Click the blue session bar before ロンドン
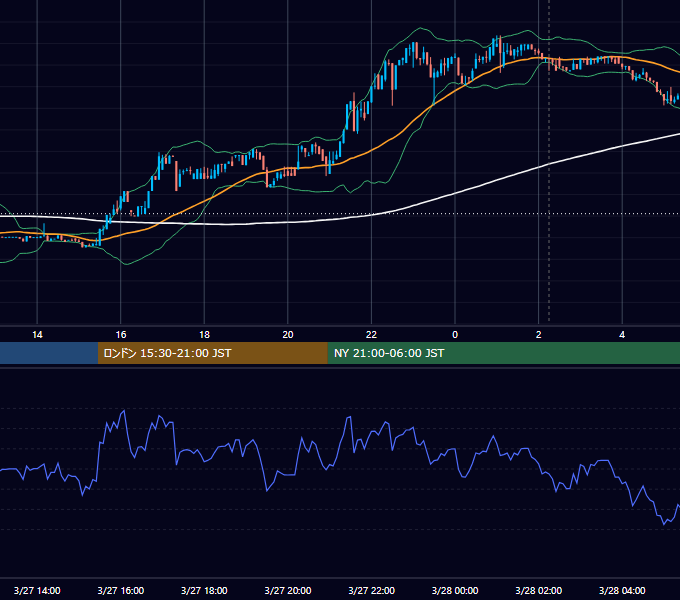680x600 pixels. tap(49, 353)
